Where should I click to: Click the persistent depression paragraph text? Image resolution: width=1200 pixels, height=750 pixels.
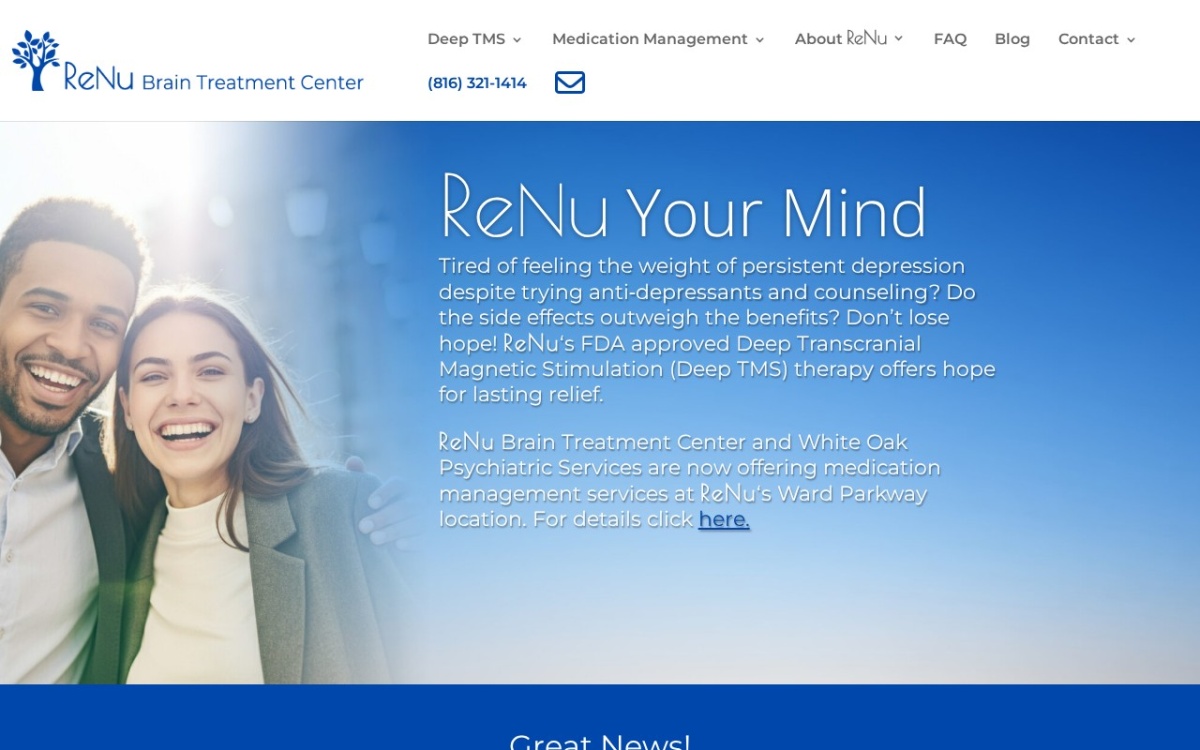[717, 330]
